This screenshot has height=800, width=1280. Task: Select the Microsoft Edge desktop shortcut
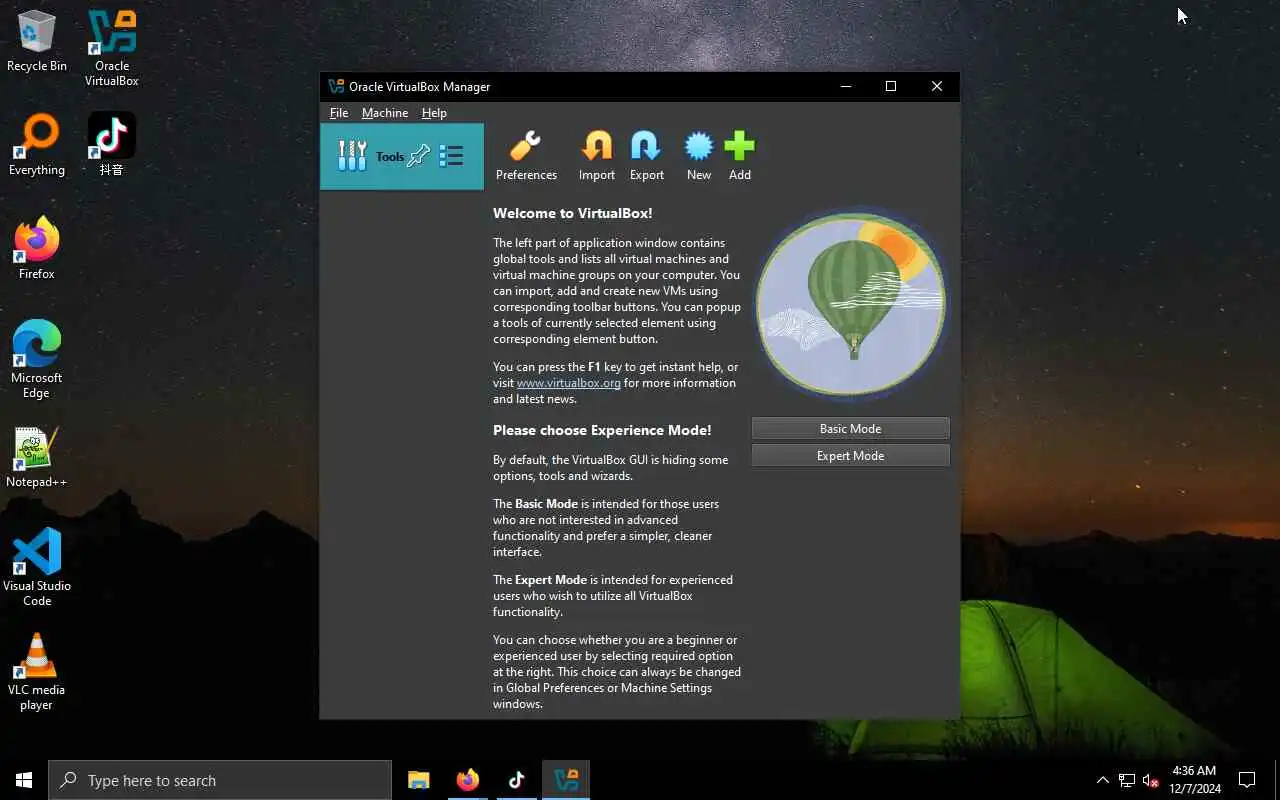[37, 360]
